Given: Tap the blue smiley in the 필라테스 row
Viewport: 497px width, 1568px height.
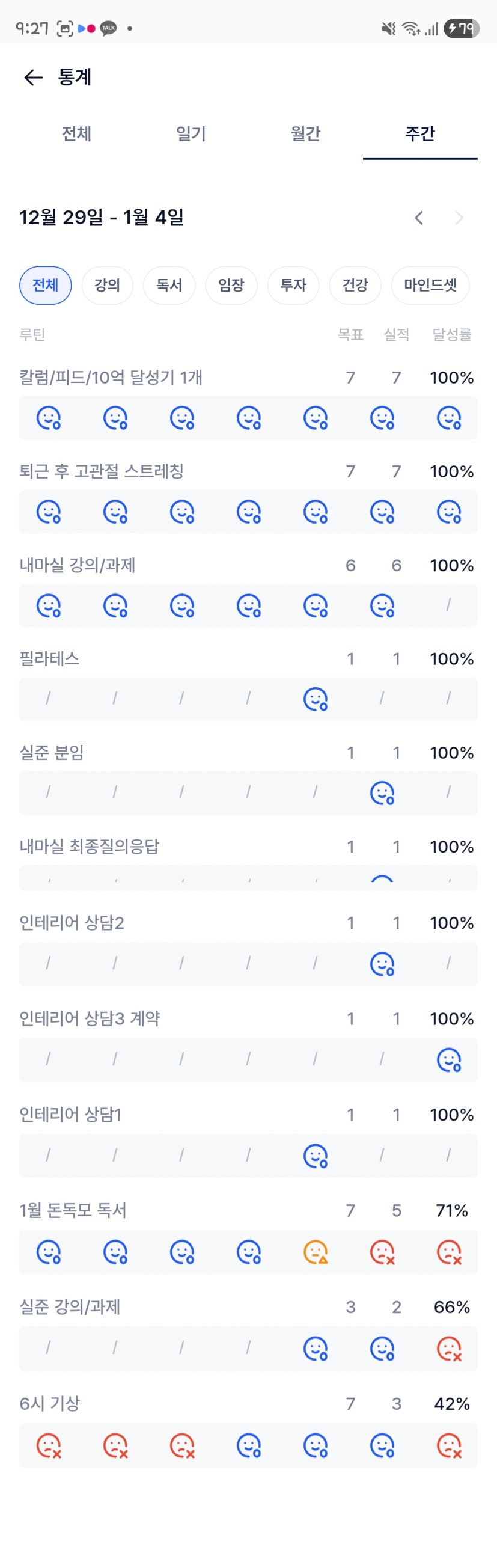Looking at the screenshot, I should [x=315, y=699].
